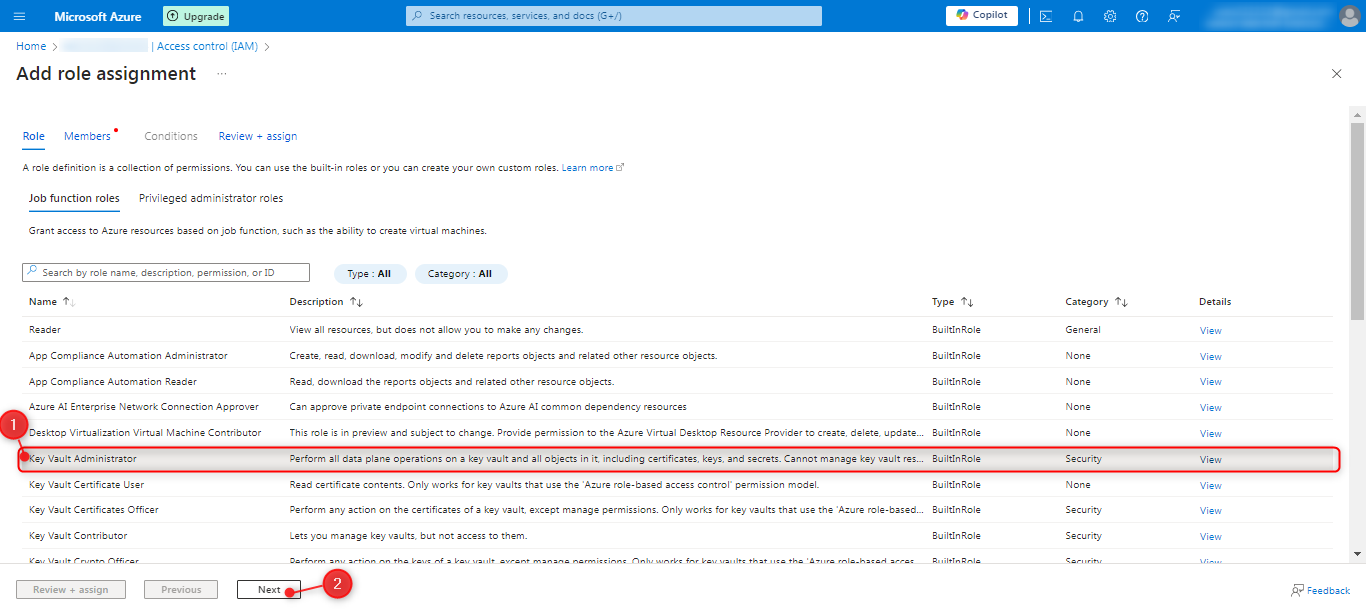Viewport: 1366px width, 615px height.
Task: Select Key Vault Contributor role
Action: [x=677, y=536]
